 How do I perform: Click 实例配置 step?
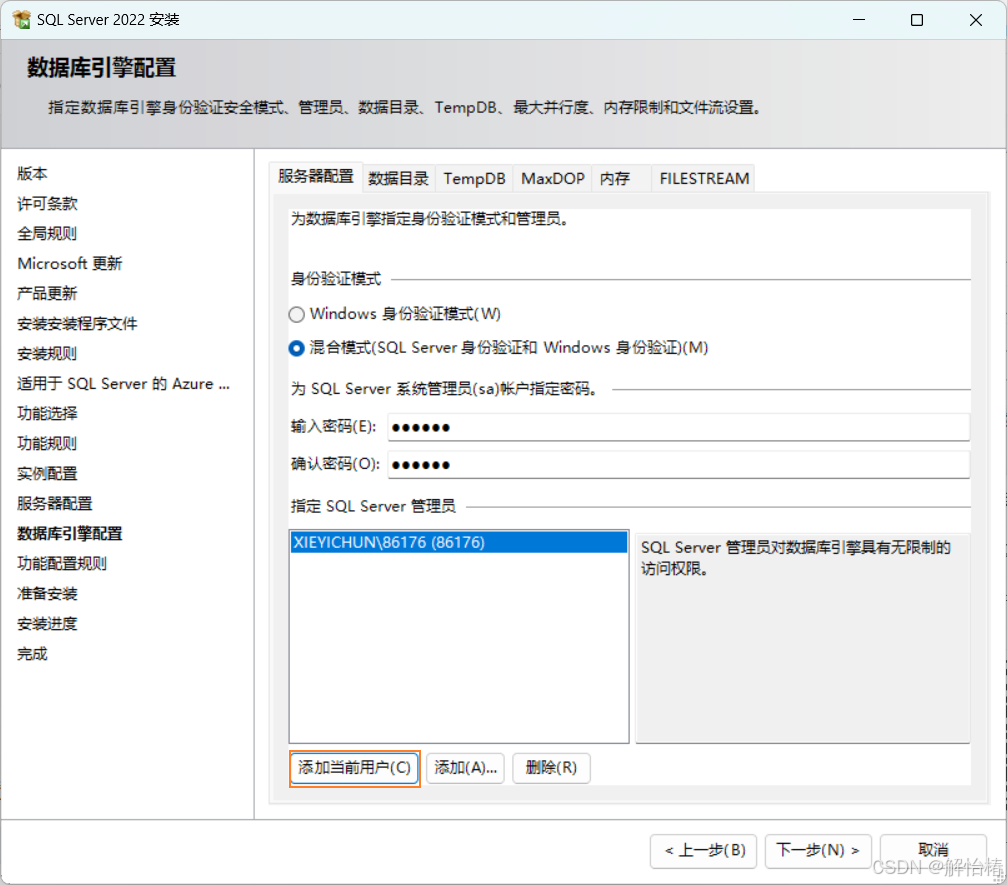point(47,474)
